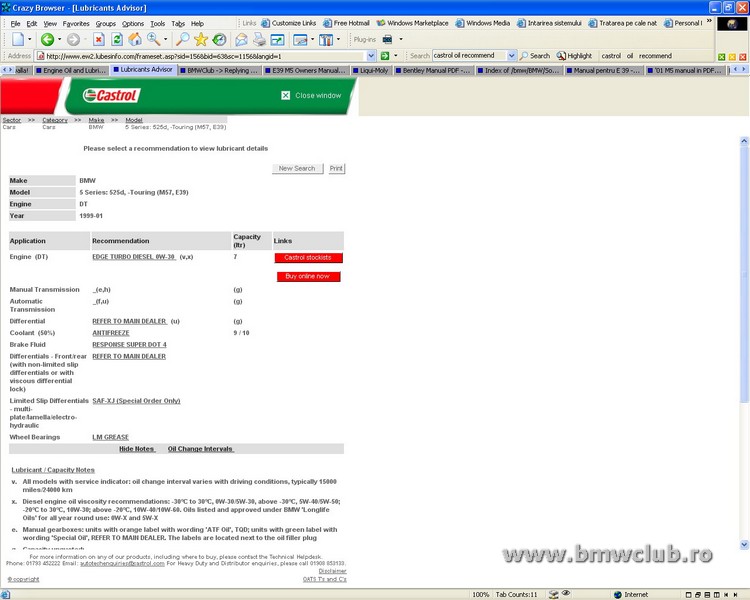This screenshot has width=750, height=600.
Task: Expand the New page dropdown arrow
Action: [x=30, y=39]
